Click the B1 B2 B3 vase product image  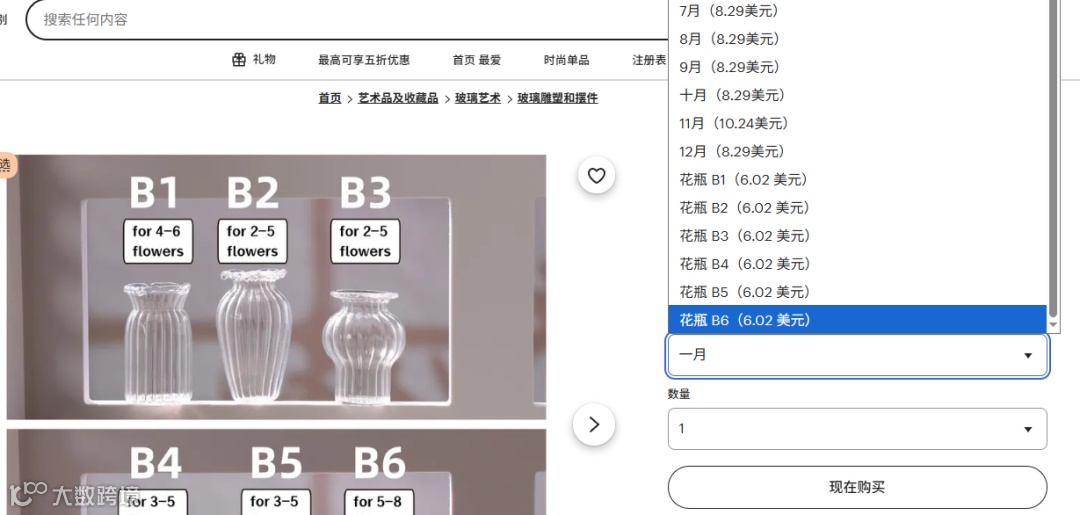276,287
